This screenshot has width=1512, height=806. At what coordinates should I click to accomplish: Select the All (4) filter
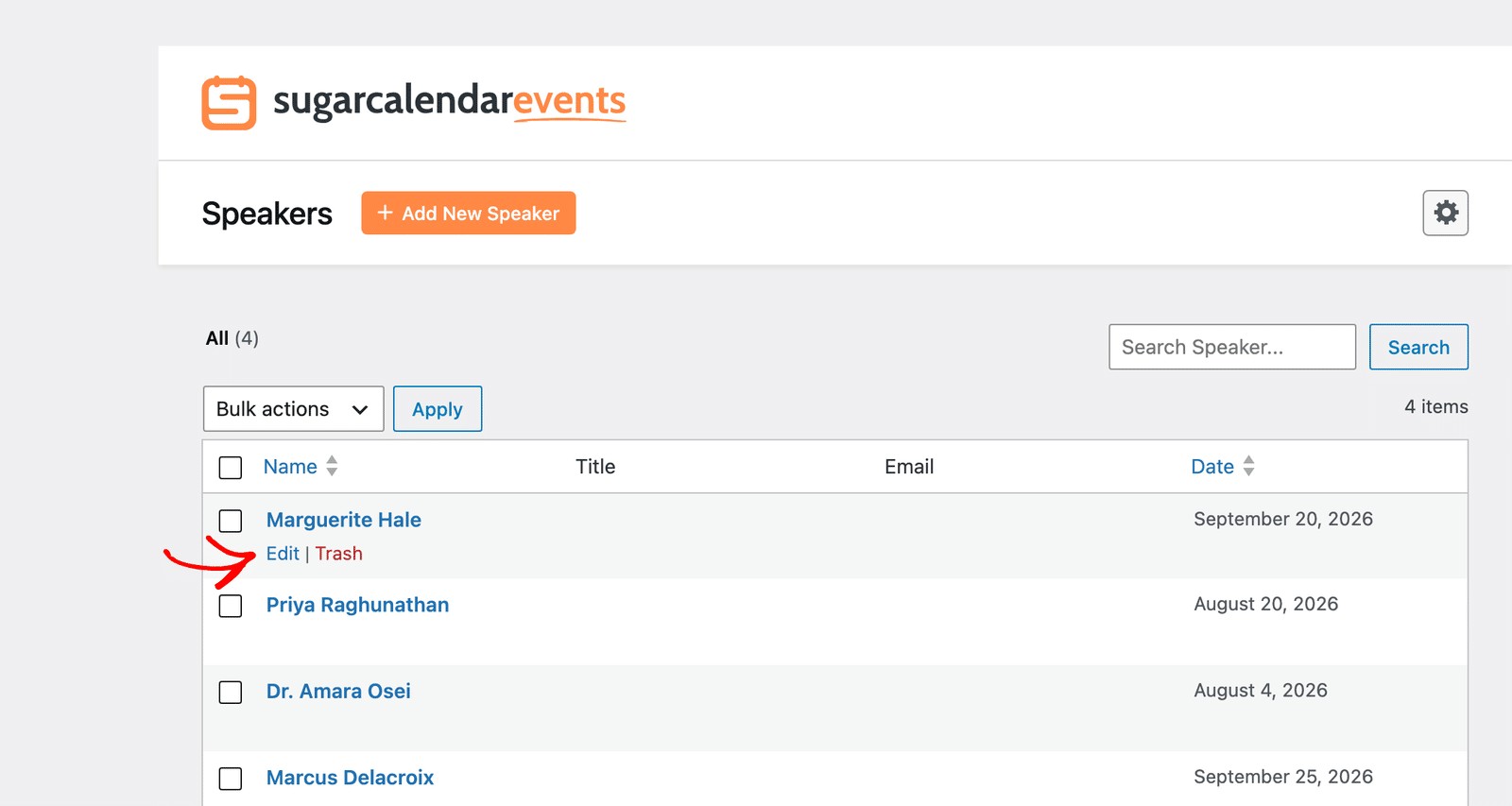click(232, 338)
